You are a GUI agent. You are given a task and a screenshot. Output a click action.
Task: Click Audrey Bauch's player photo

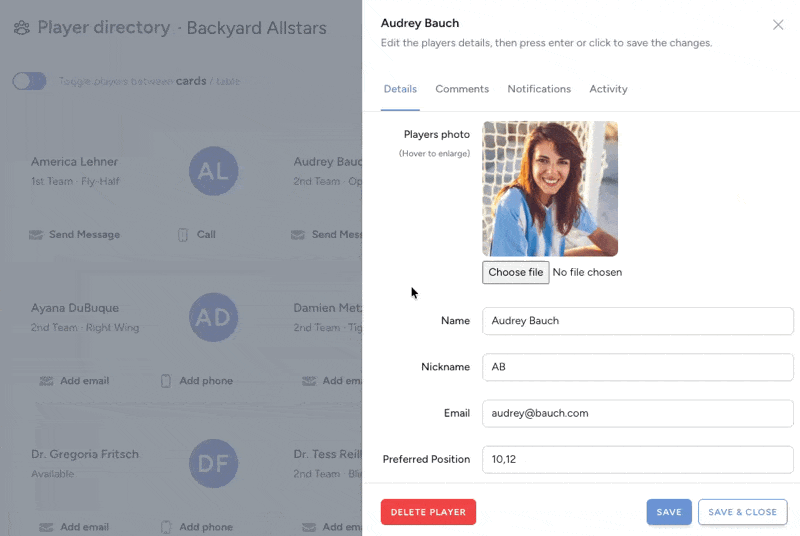pos(550,189)
